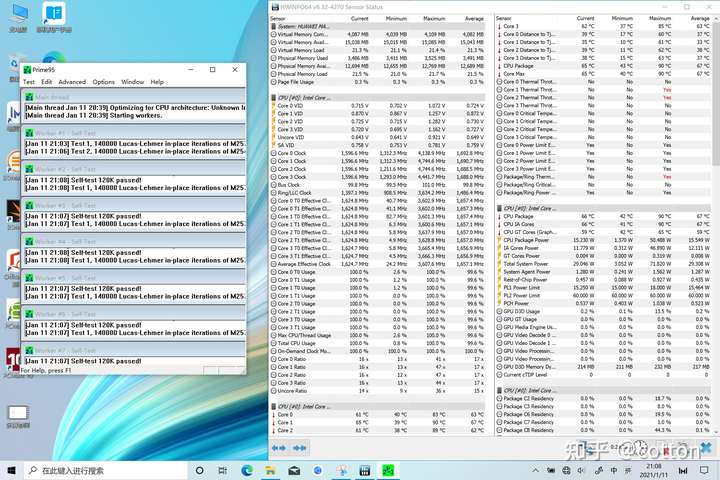Click the Maximum column header in left sensor pane

pyautogui.click(x=434, y=18)
